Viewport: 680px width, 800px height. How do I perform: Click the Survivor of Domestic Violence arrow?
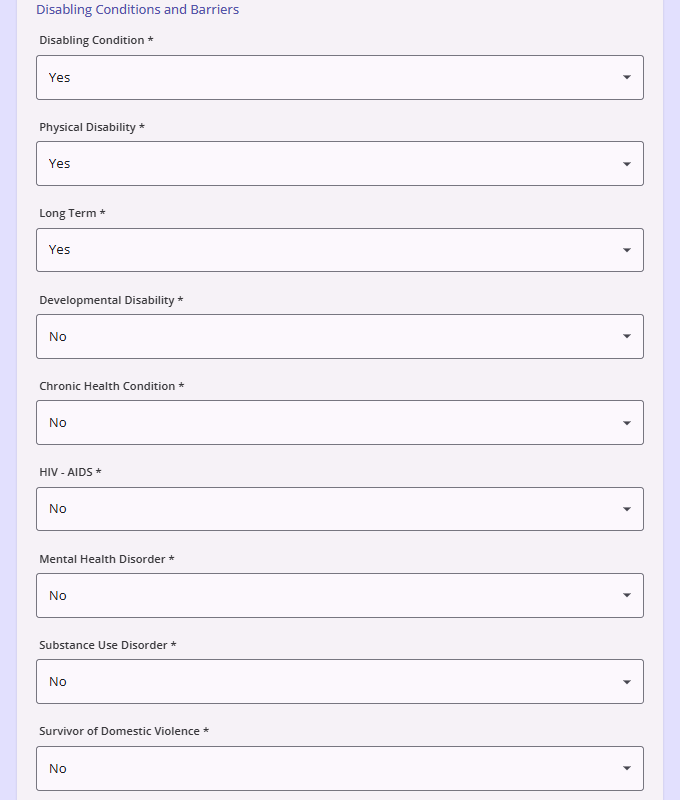[x=627, y=768]
